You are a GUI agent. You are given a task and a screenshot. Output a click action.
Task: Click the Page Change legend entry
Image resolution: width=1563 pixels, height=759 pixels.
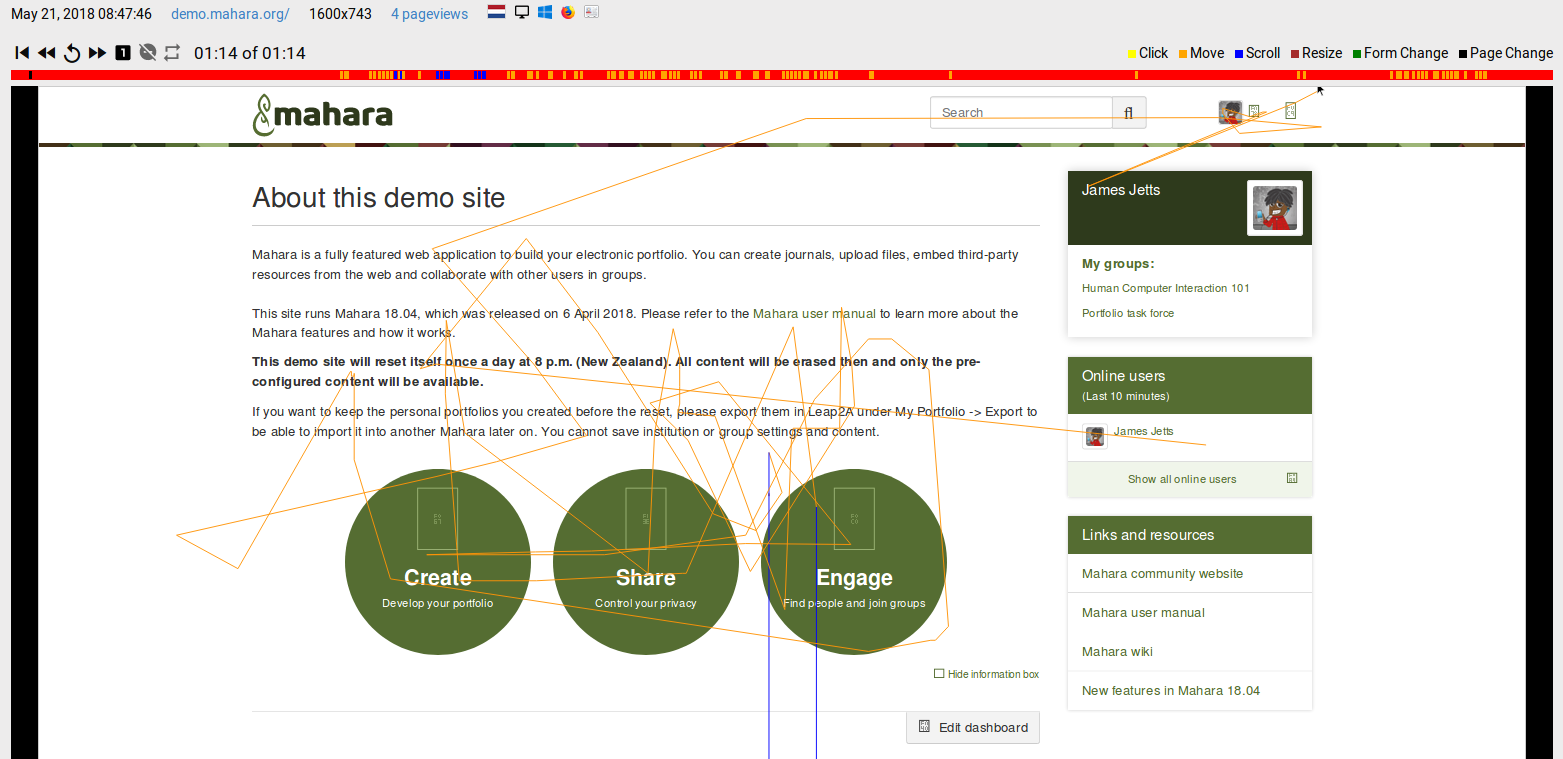pos(1506,53)
